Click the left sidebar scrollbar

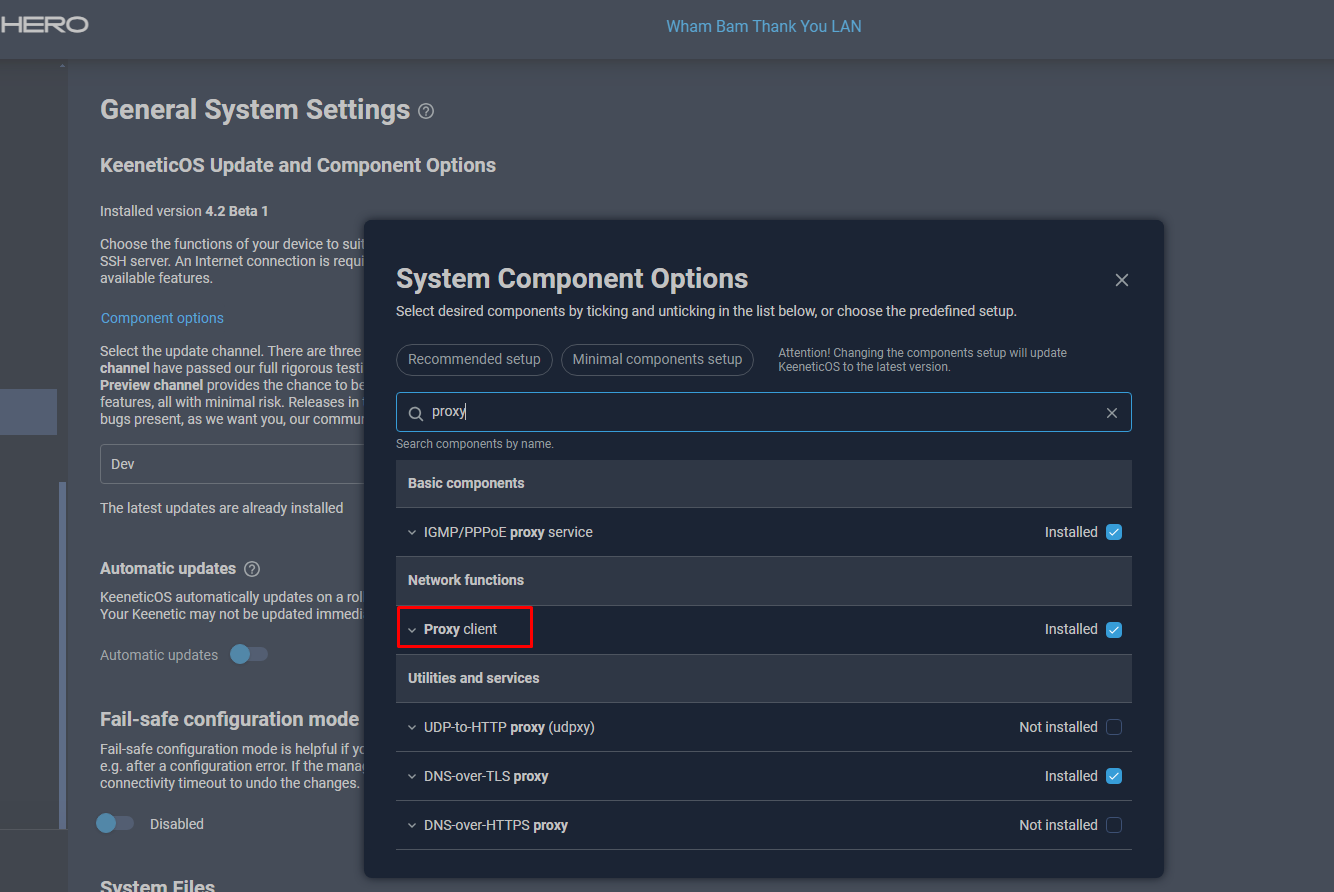pos(62,655)
